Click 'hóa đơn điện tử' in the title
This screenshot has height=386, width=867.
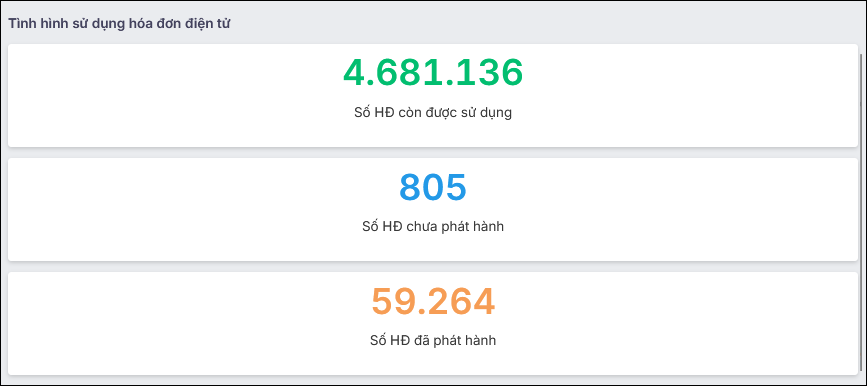[180, 24]
